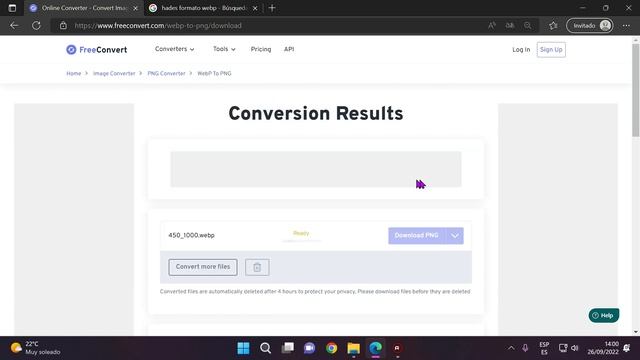
Task: Open File Explorer from taskbar
Action: coord(354,348)
